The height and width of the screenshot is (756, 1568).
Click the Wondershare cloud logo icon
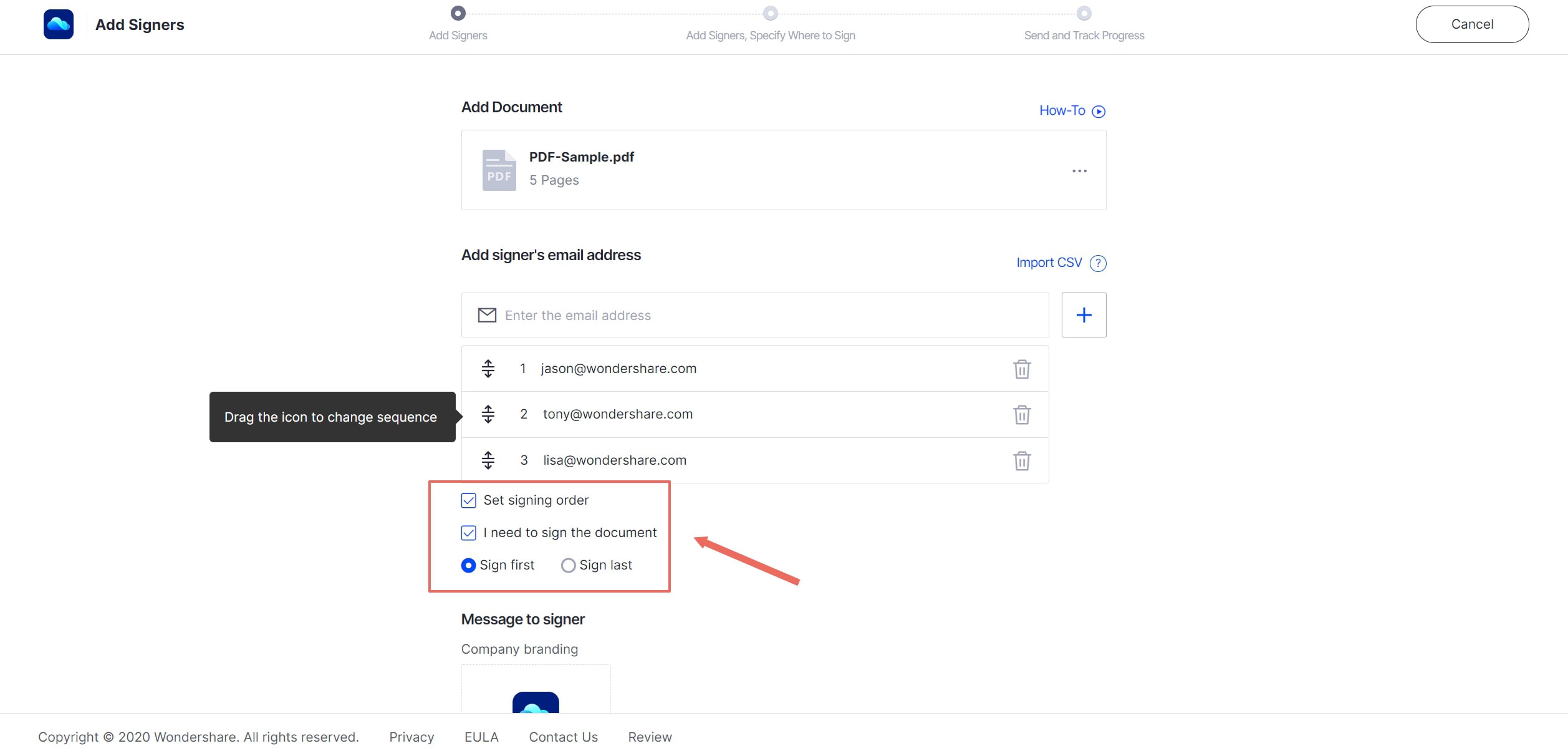(59, 24)
